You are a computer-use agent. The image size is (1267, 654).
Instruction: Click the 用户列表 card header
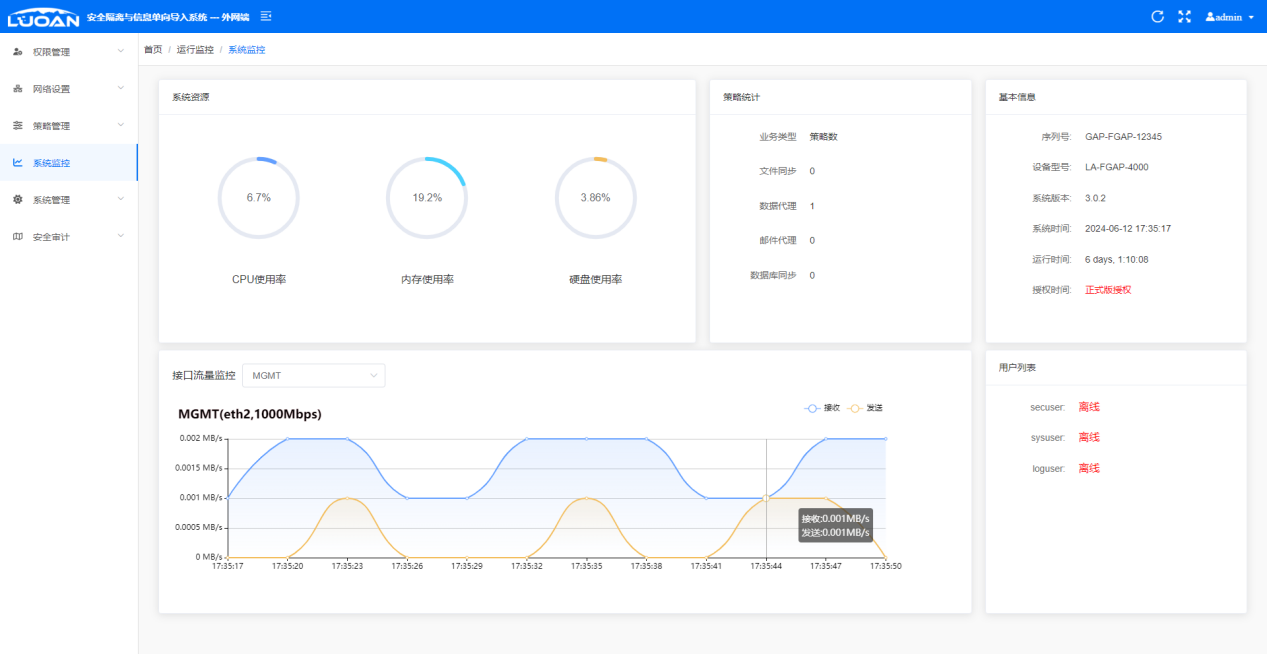tap(1116, 367)
